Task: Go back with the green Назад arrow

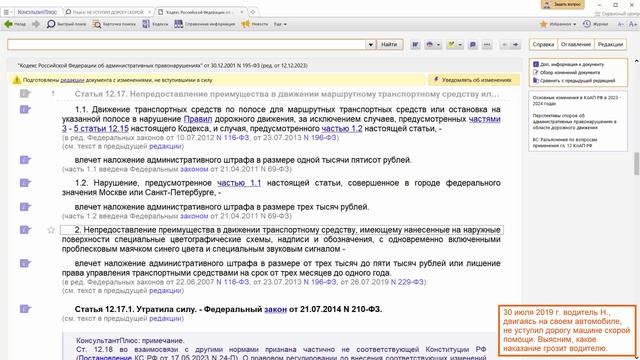Action: coord(15,24)
